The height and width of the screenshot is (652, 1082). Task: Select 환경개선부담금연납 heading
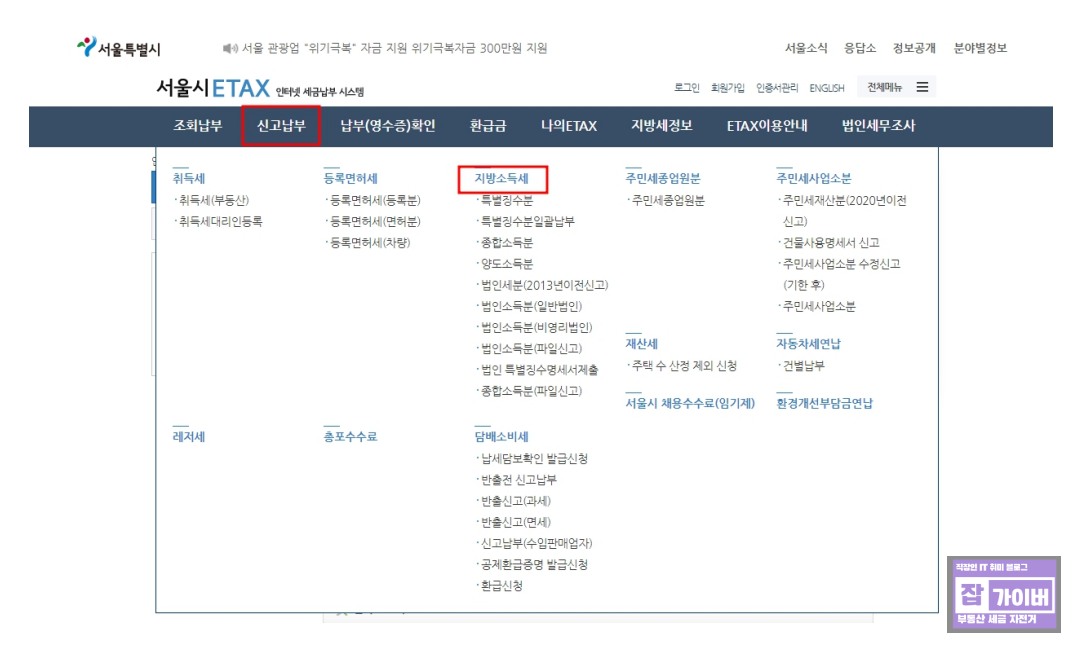(x=824, y=403)
